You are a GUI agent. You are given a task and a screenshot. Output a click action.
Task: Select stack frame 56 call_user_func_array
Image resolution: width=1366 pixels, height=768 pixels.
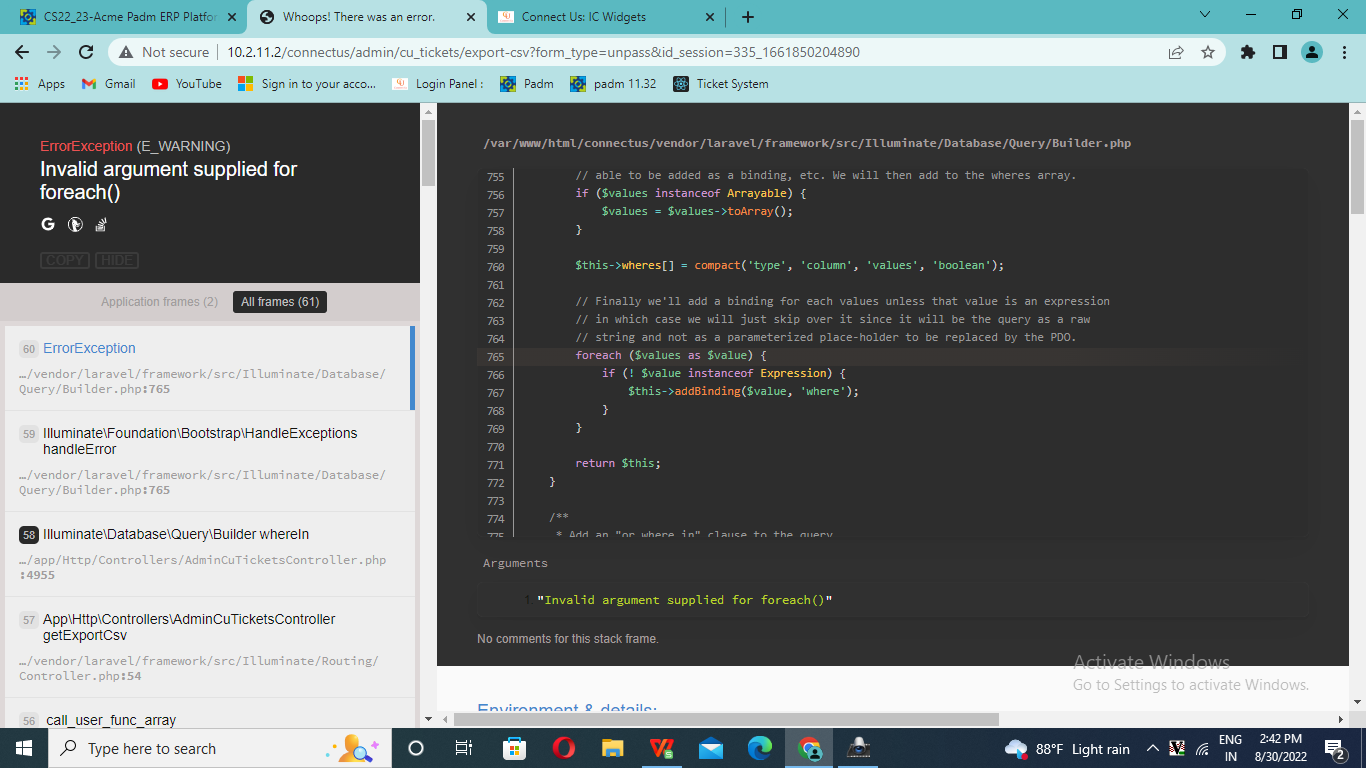click(209, 713)
